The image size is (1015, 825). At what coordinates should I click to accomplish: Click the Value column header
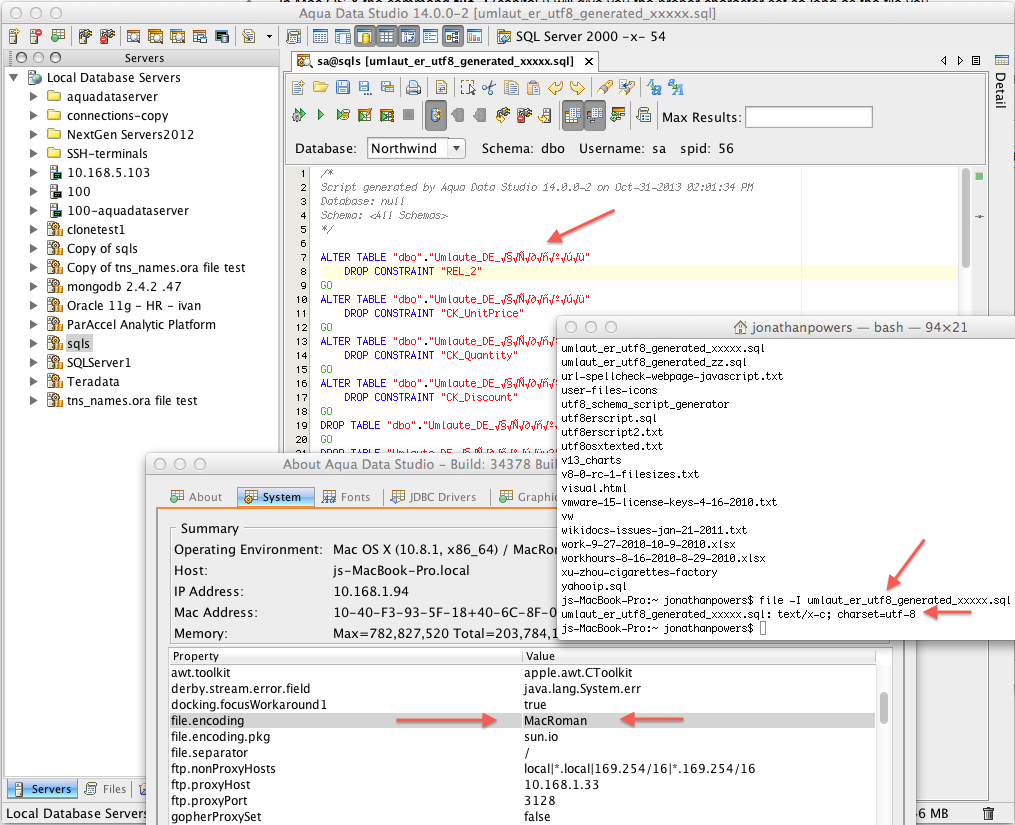click(699, 656)
